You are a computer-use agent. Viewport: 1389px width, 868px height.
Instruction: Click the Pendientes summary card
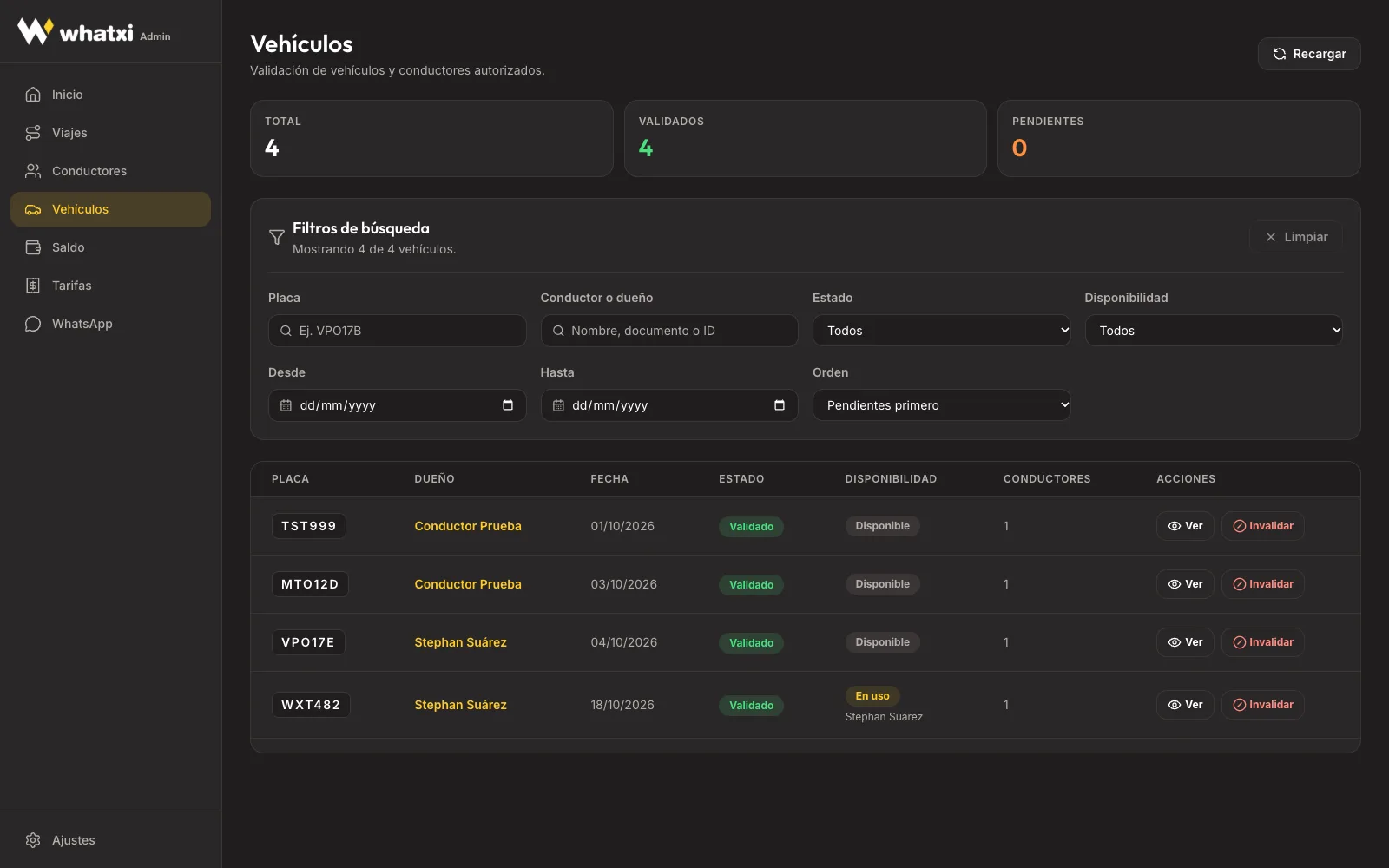[x=1179, y=139]
